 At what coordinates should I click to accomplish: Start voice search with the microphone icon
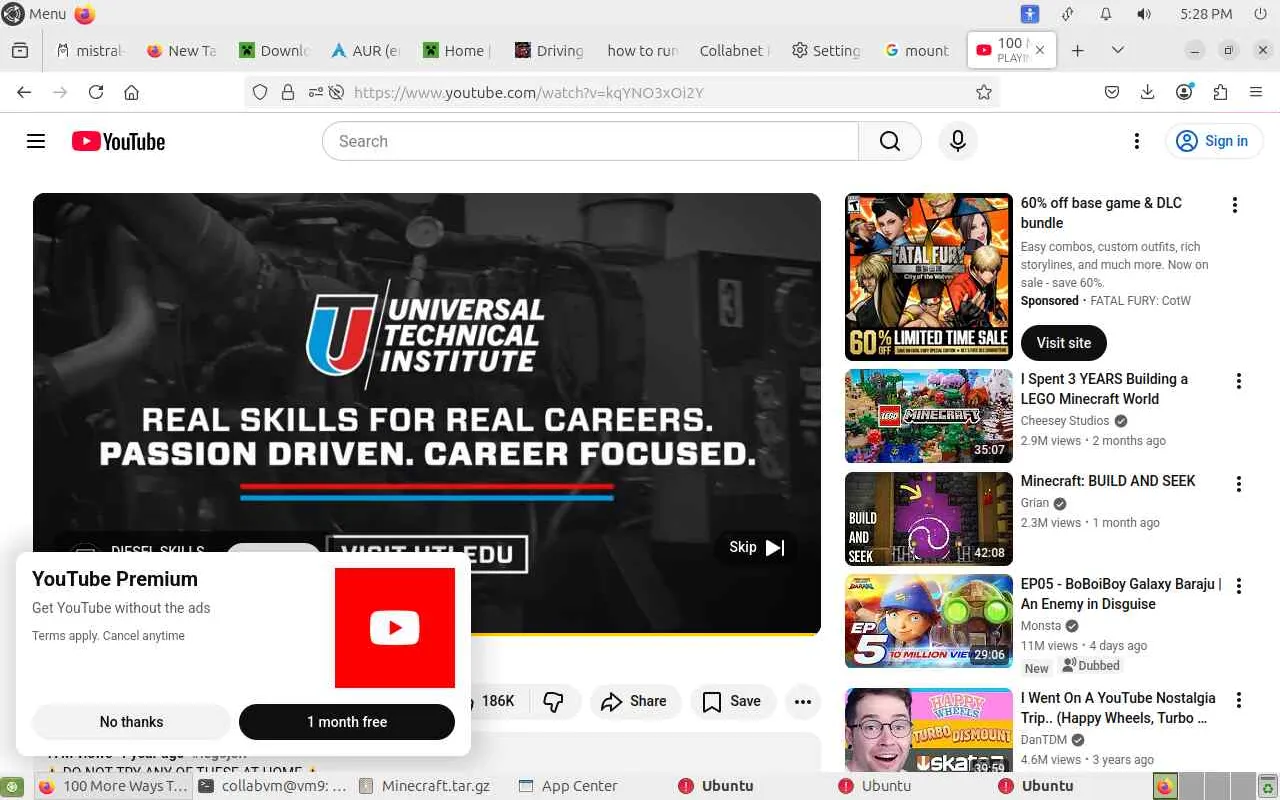(x=957, y=141)
